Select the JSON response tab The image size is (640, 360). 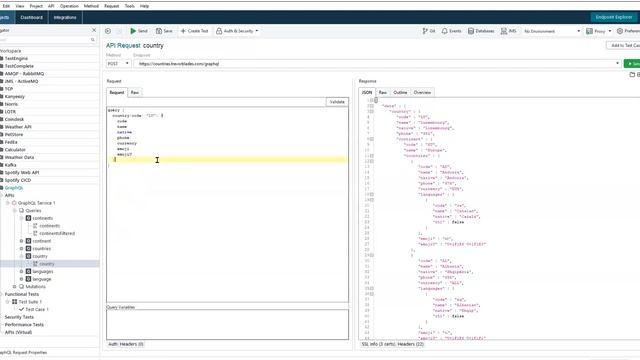tap(367, 93)
